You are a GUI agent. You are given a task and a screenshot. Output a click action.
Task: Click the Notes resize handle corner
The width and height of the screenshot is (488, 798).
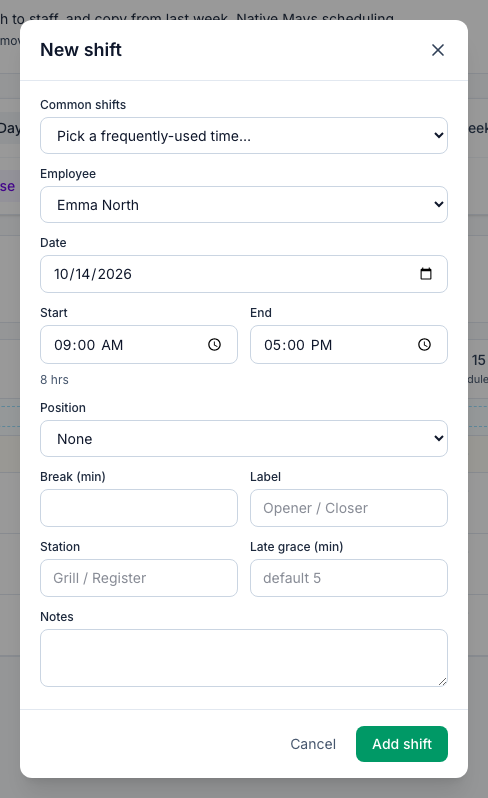(442, 682)
